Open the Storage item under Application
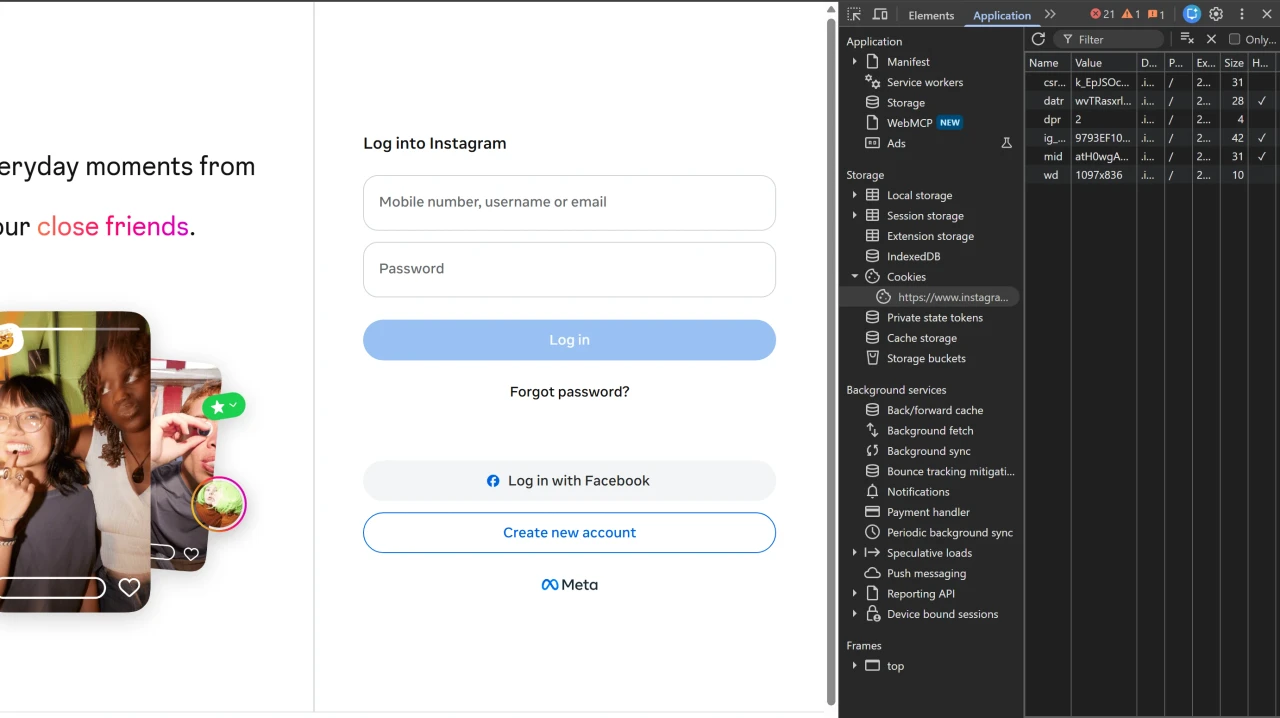This screenshot has height=718, width=1280. (906, 102)
